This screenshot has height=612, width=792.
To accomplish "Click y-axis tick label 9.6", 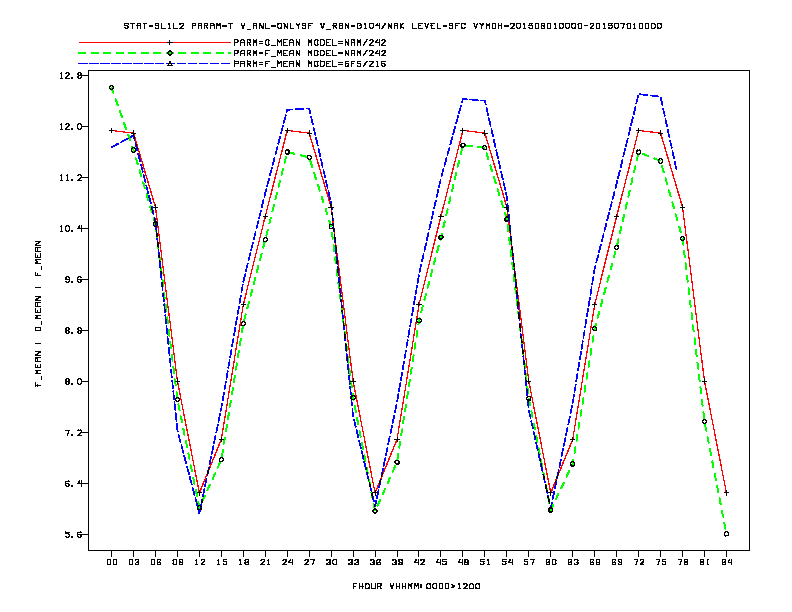I will point(72,279).
